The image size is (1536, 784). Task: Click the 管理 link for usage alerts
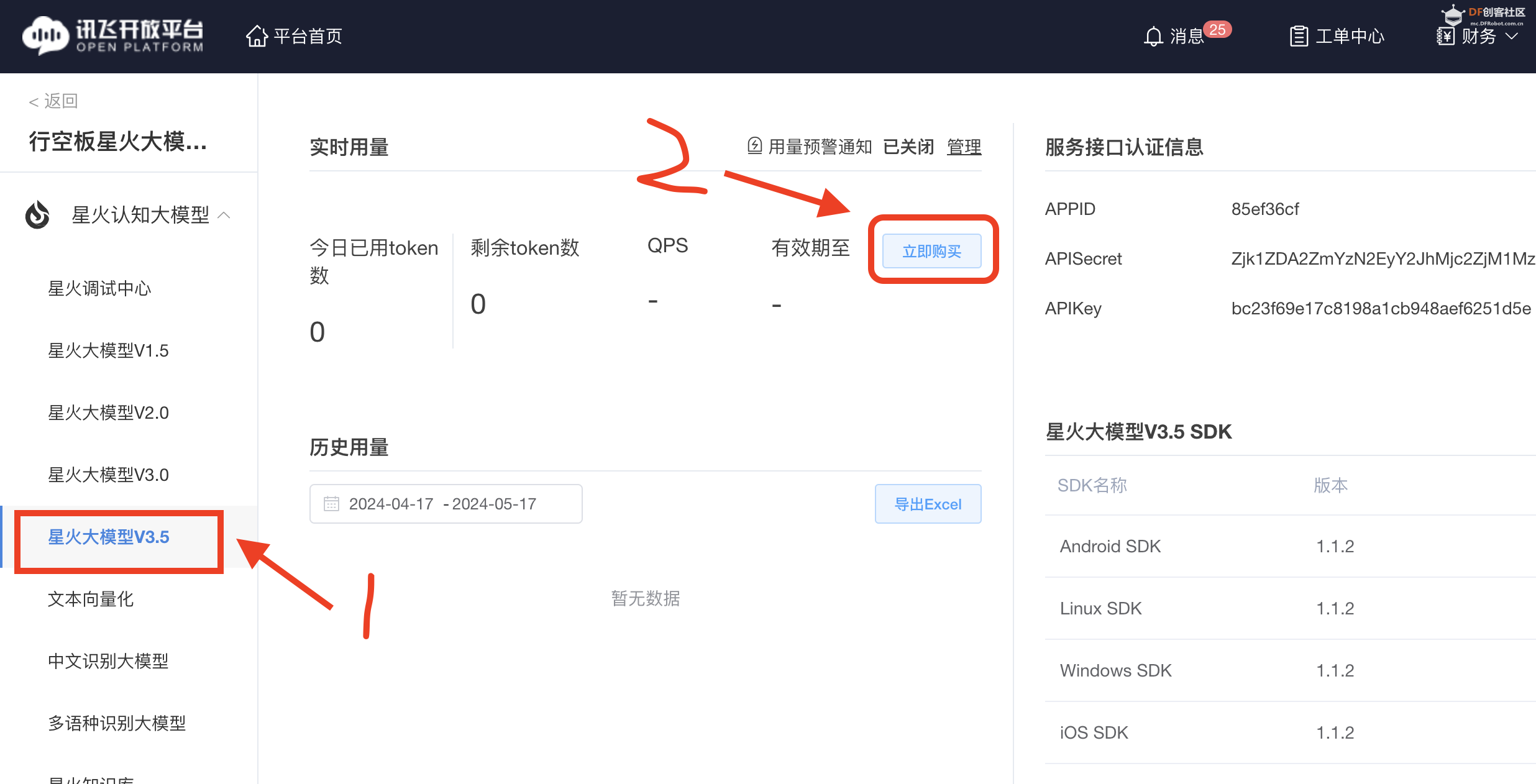[x=964, y=147]
